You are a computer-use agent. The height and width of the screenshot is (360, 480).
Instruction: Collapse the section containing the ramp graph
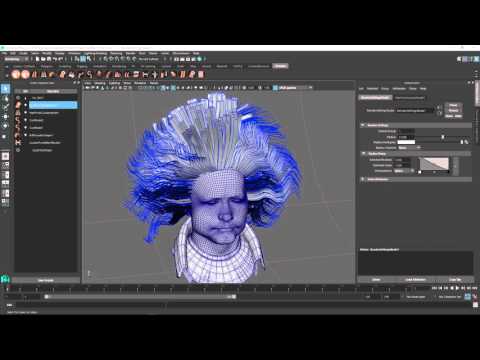(x=363, y=153)
